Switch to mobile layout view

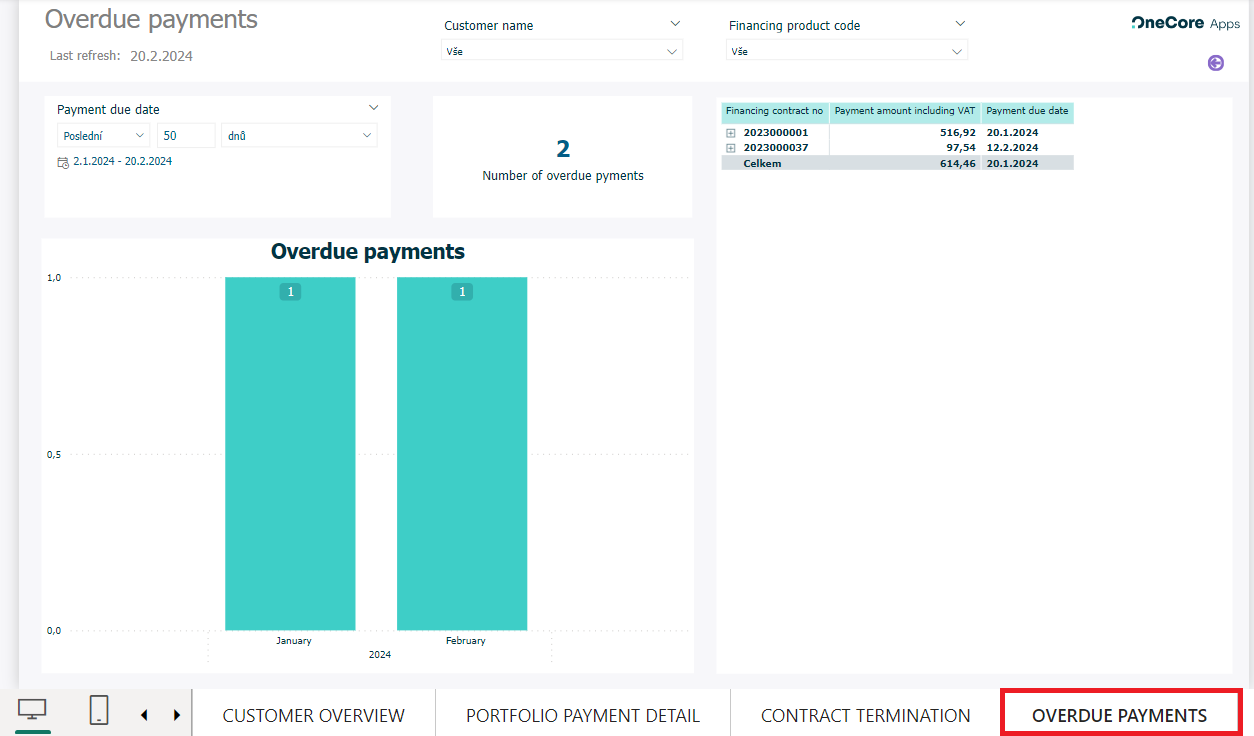[97, 709]
